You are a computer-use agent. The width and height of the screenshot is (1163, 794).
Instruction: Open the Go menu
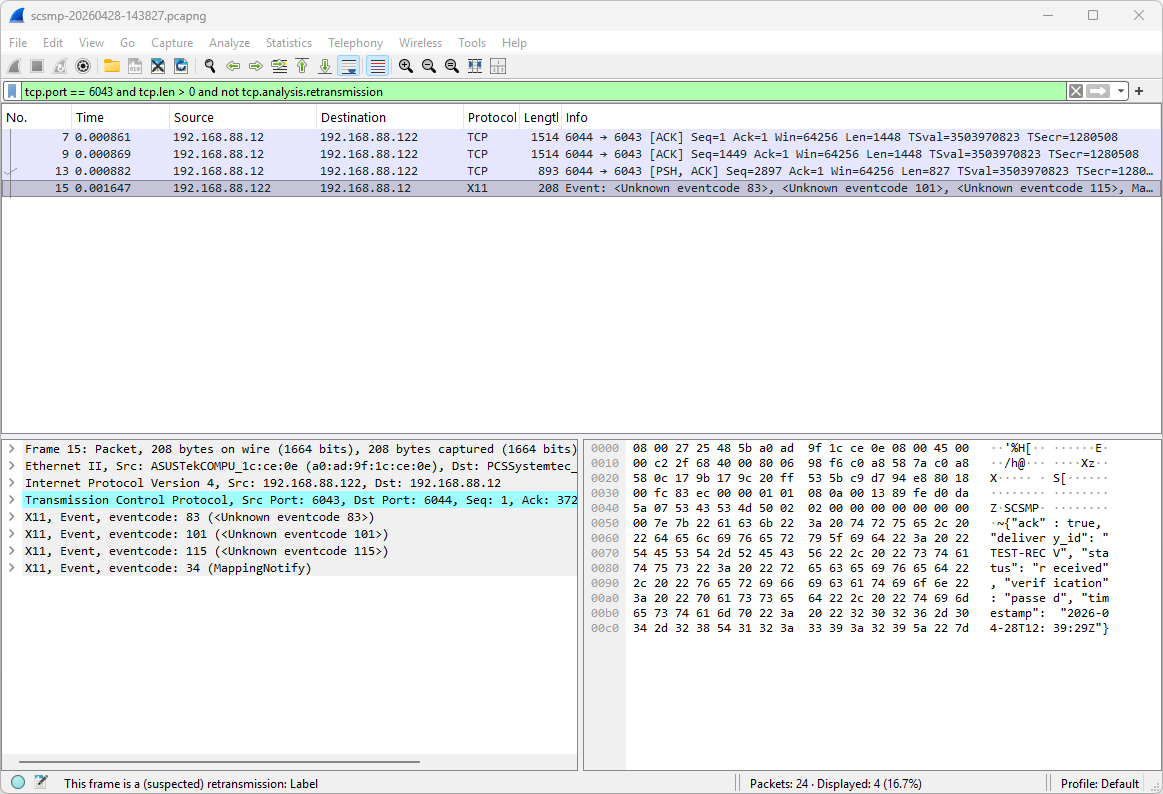[x=128, y=43]
